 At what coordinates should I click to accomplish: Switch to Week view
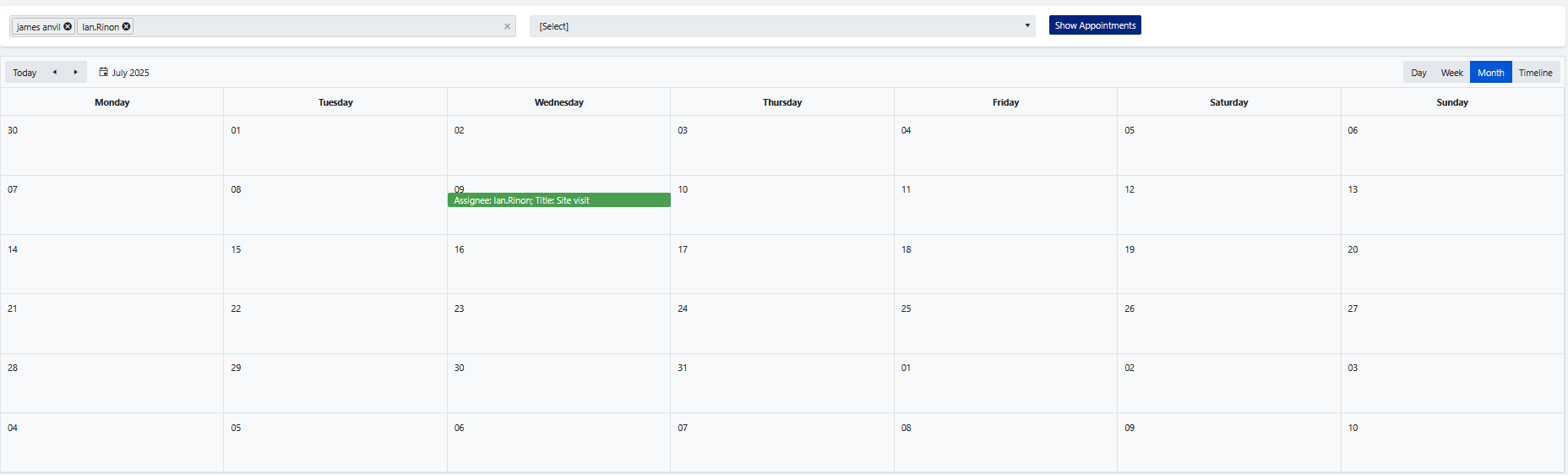(x=1451, y=73)
